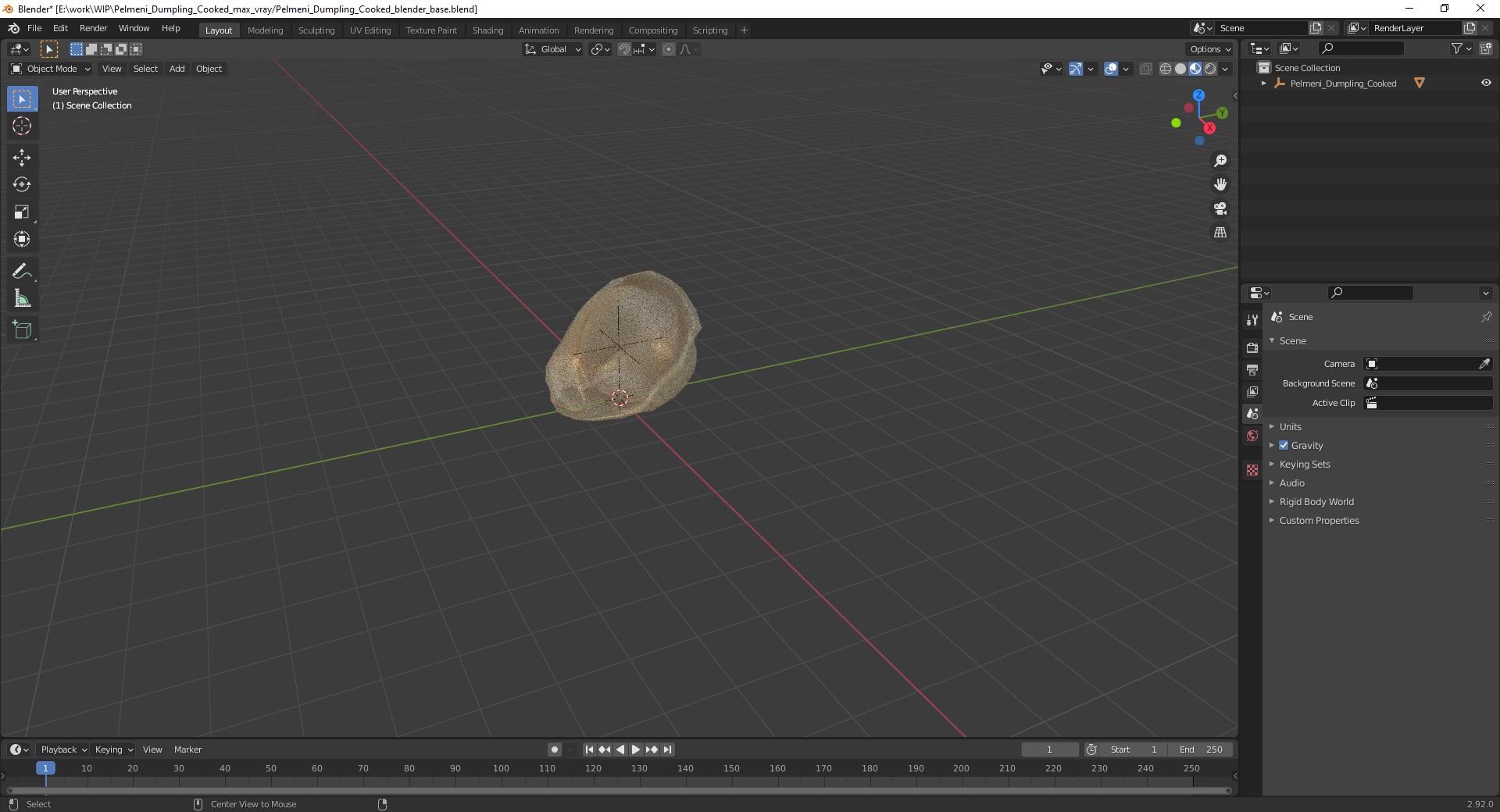Toggle proportional editing button
Image resolution: width=1500 pixels, height=812 pixels.
[669, 49]
